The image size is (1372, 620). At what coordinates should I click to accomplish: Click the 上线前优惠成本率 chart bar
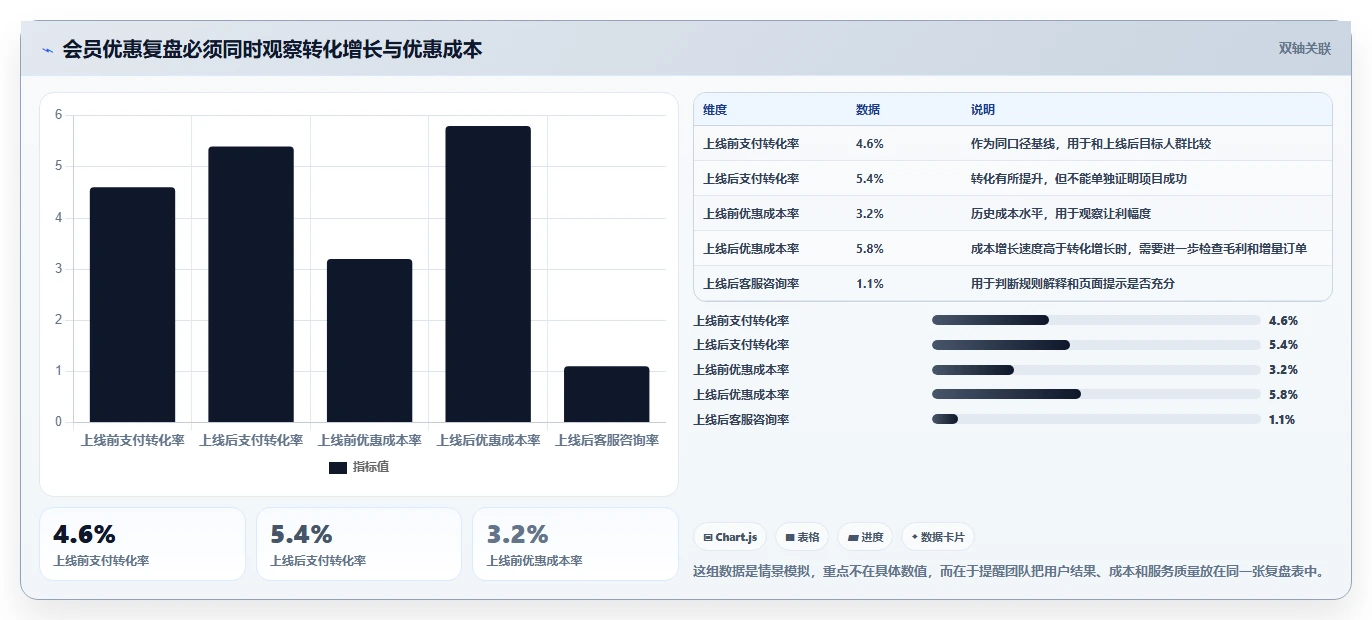point(369,340)
